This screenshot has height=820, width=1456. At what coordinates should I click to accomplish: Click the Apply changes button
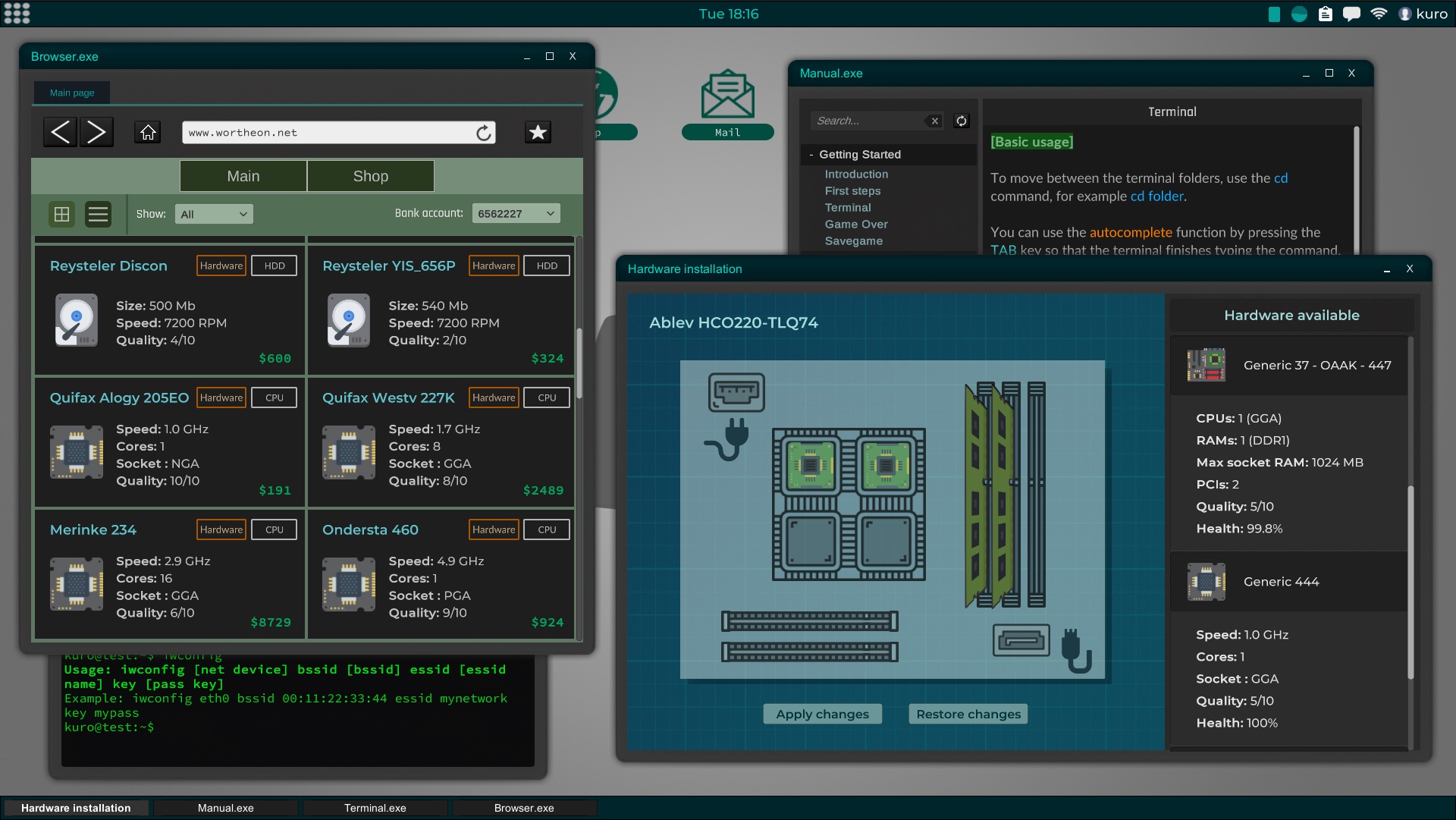(821, 713)
